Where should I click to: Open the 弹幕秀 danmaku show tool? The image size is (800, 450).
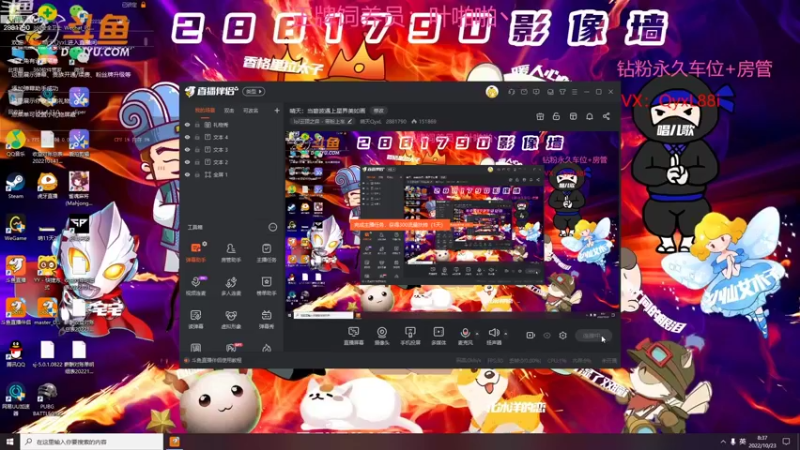click(x=266, y=319)
